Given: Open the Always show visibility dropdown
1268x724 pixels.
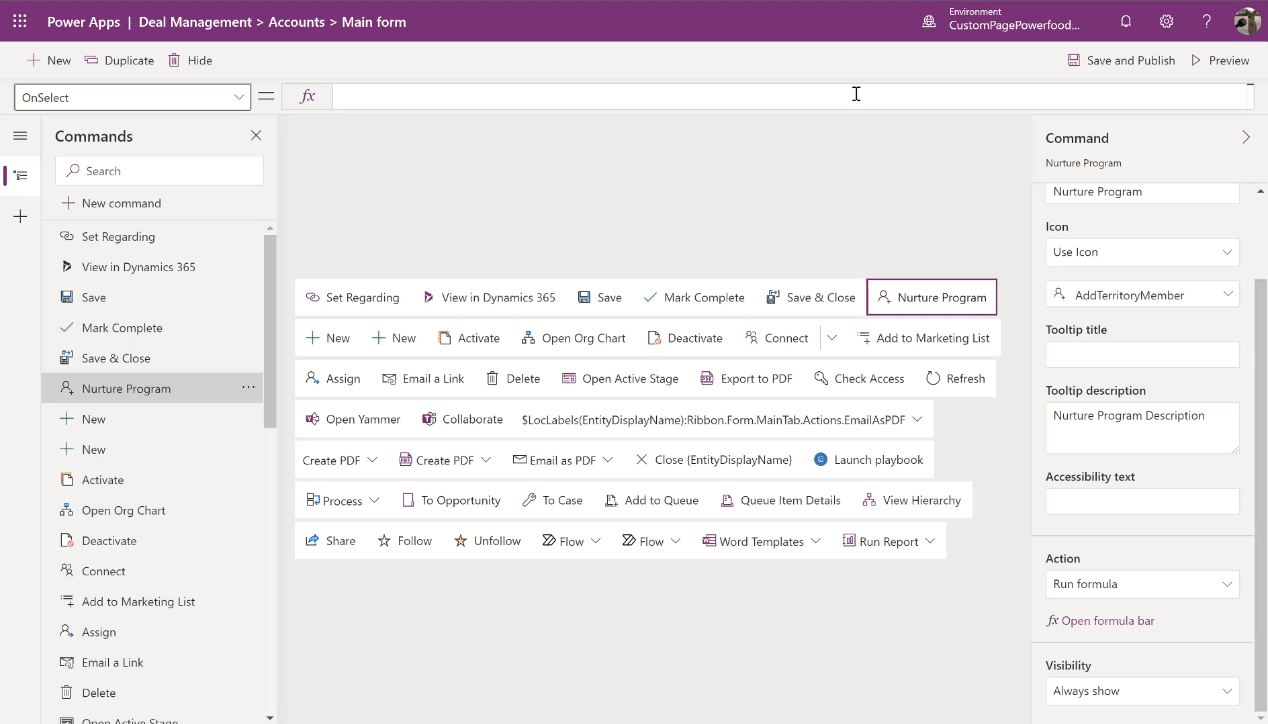Looking at the screenshot, I should click(1142, 691).
